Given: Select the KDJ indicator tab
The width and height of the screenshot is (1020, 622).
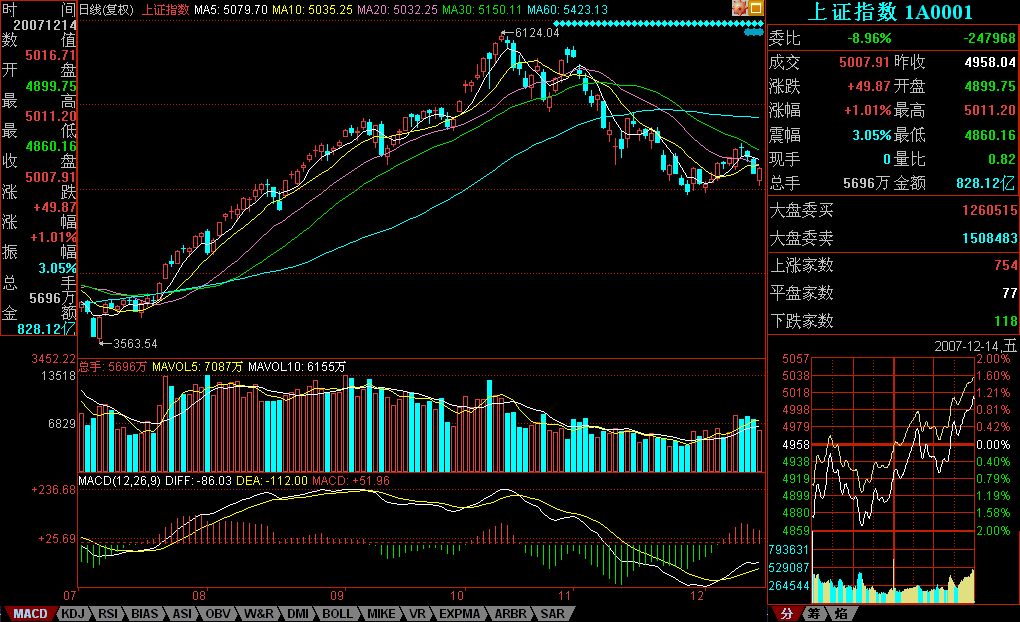Looking at the screenshot, I should [73, 613].
